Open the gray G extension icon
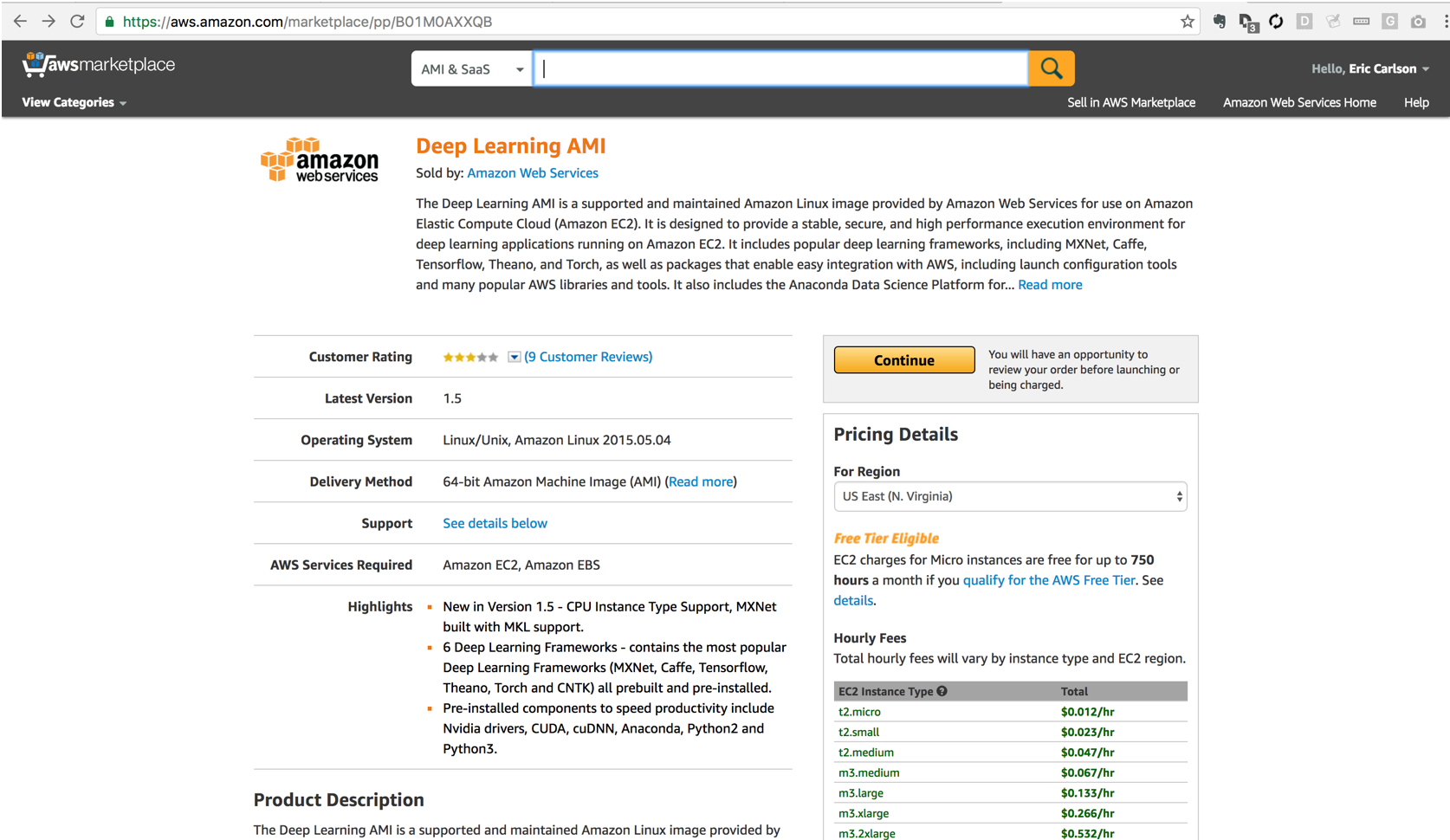This screenshot has height=840, width=1450. coord(1389,22)
